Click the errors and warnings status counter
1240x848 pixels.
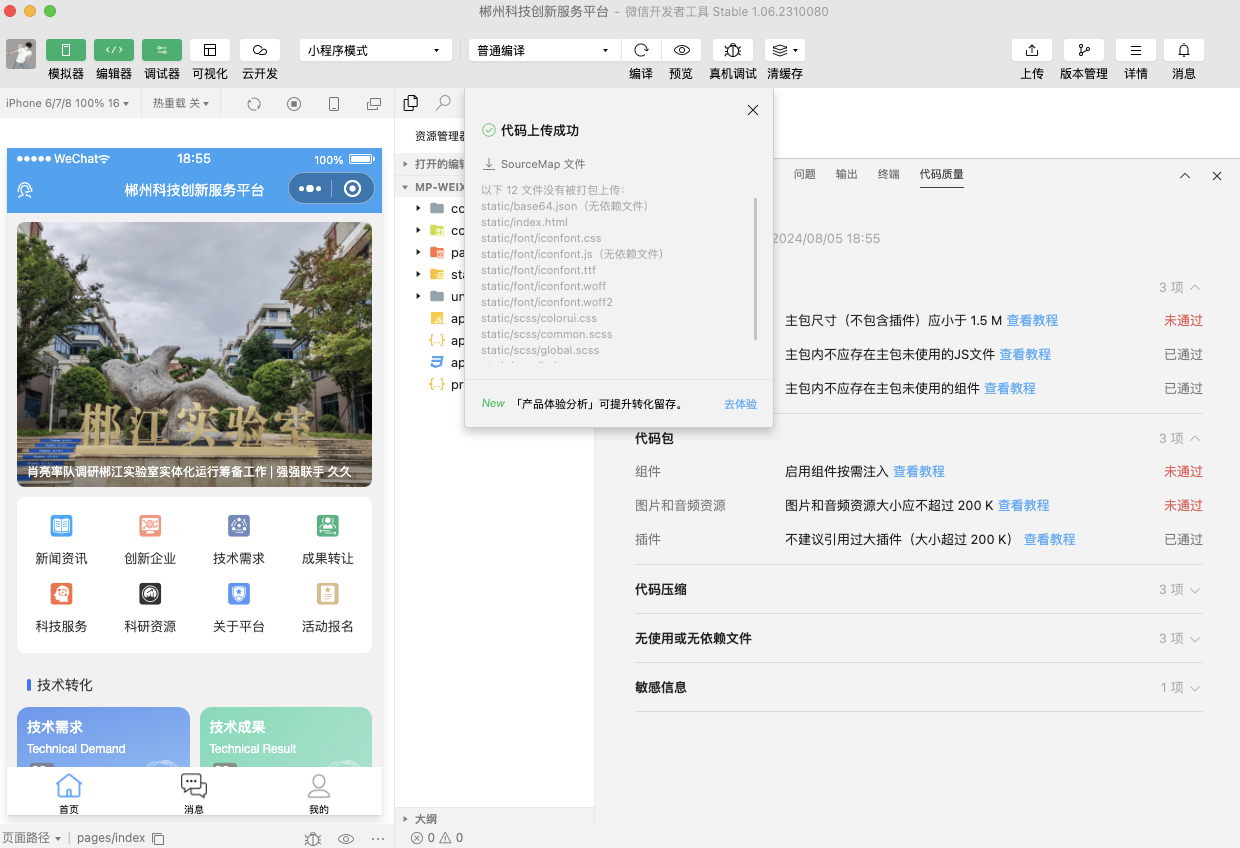click(x=437, y=838)
